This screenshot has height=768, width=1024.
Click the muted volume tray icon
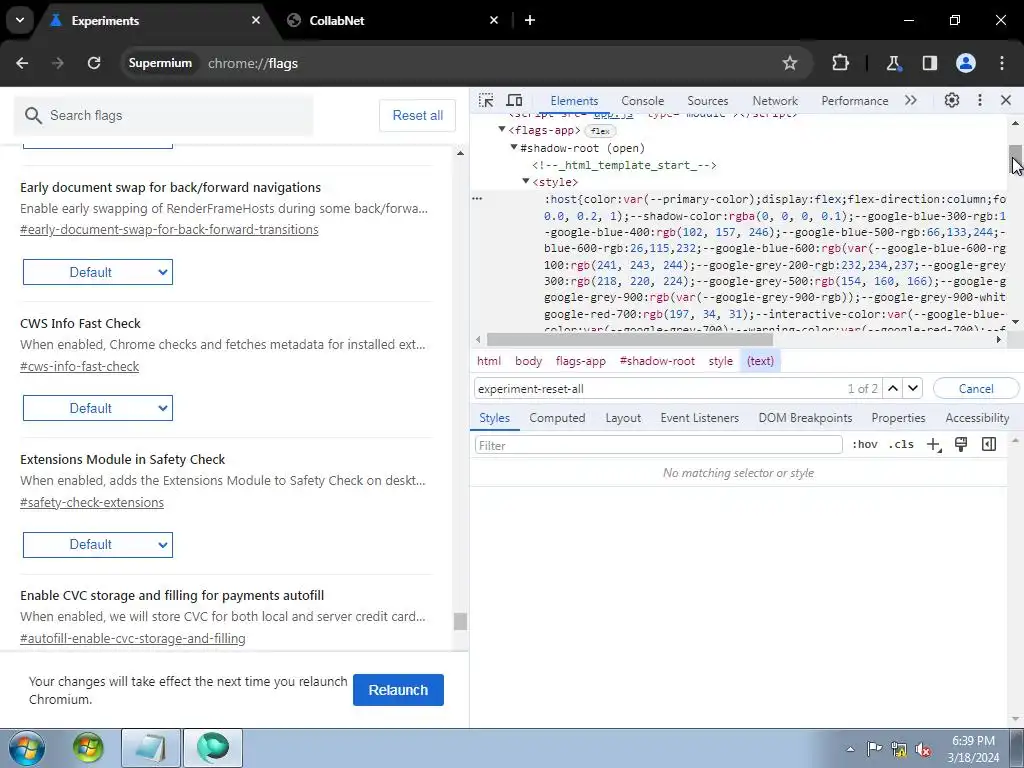(923, 749)
